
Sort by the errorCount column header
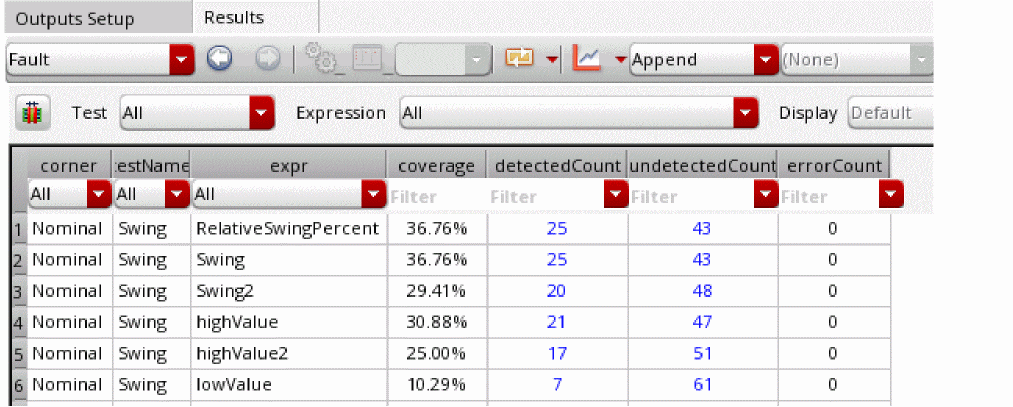(834, 166)
